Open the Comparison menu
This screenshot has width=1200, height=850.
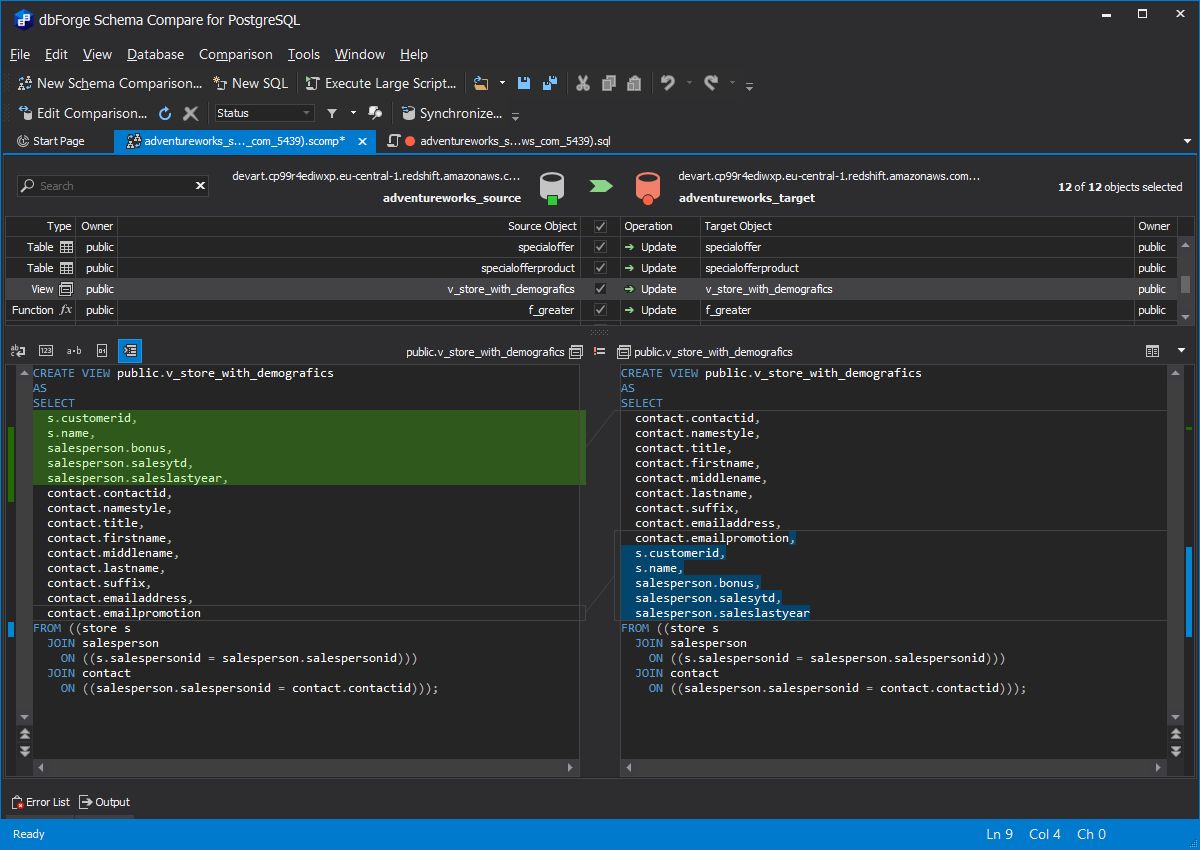(235, 54)
